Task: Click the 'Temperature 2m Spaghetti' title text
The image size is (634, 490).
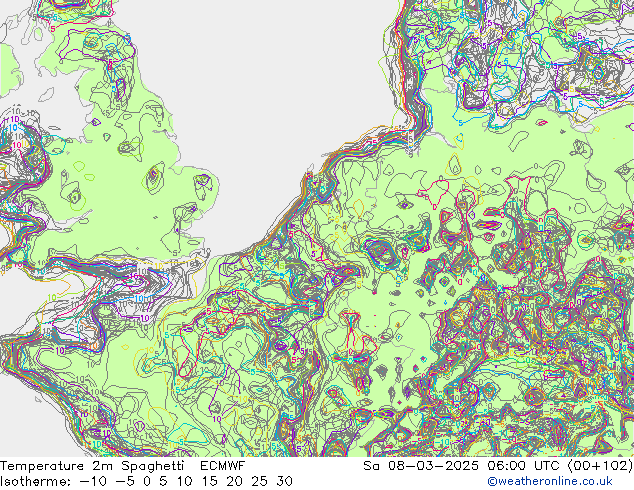Action: (x=92, y=466)
